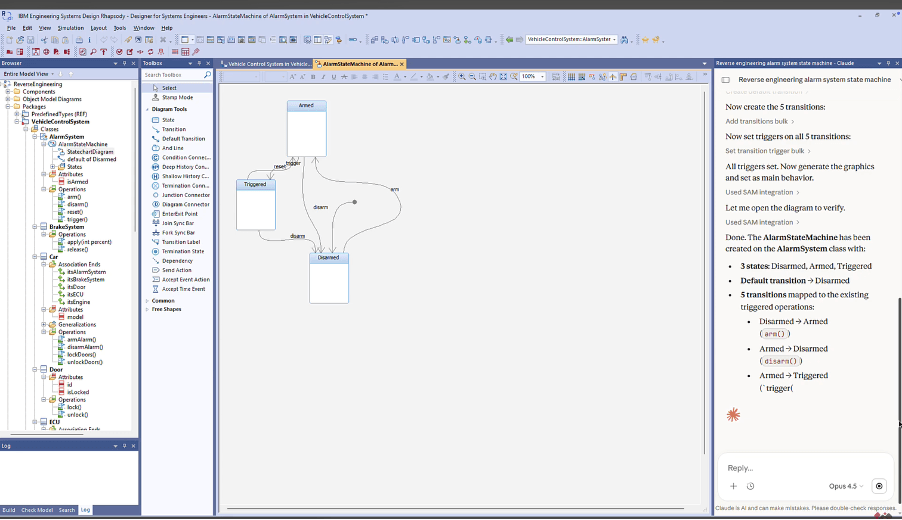902x520 pixels.
Task: Pin the Browser panel
Action: tap(124, 63)
